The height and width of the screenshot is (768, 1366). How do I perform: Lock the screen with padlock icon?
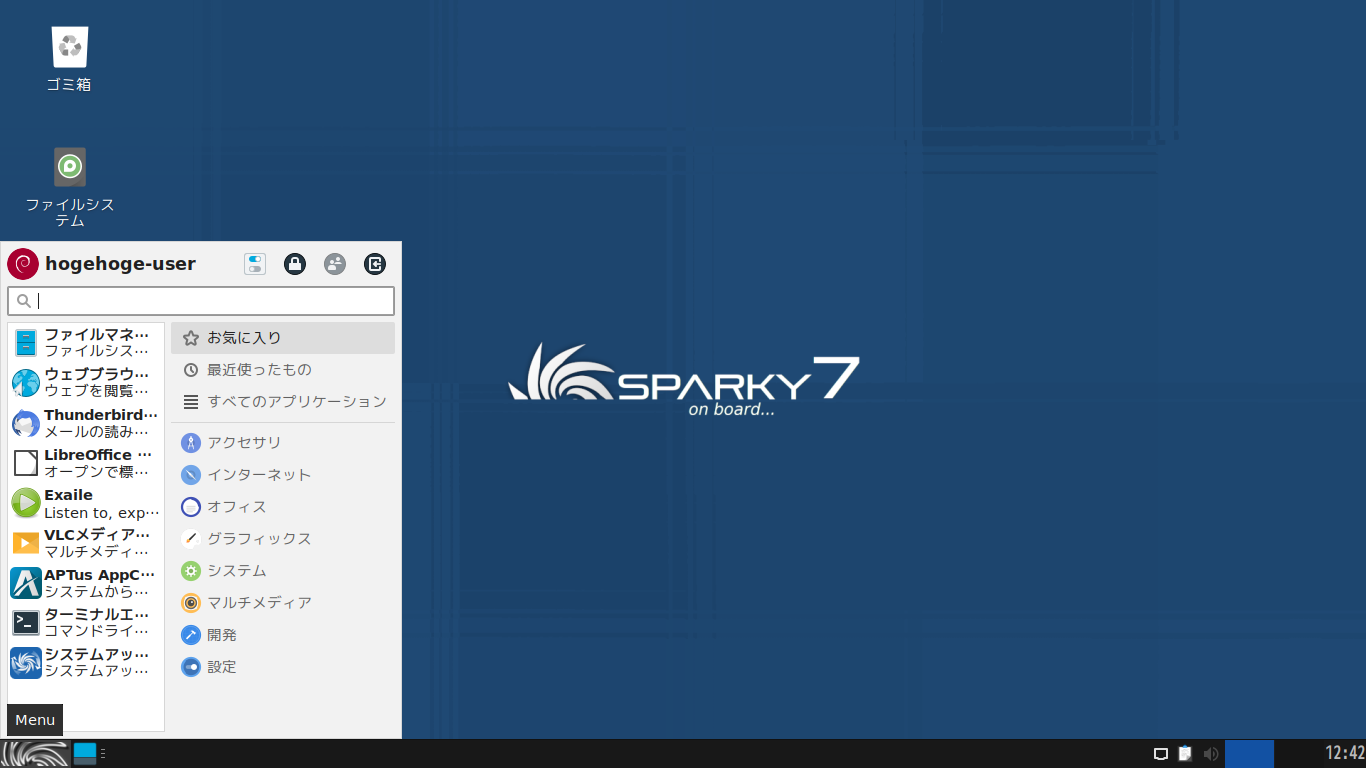[x=295, y=264]
